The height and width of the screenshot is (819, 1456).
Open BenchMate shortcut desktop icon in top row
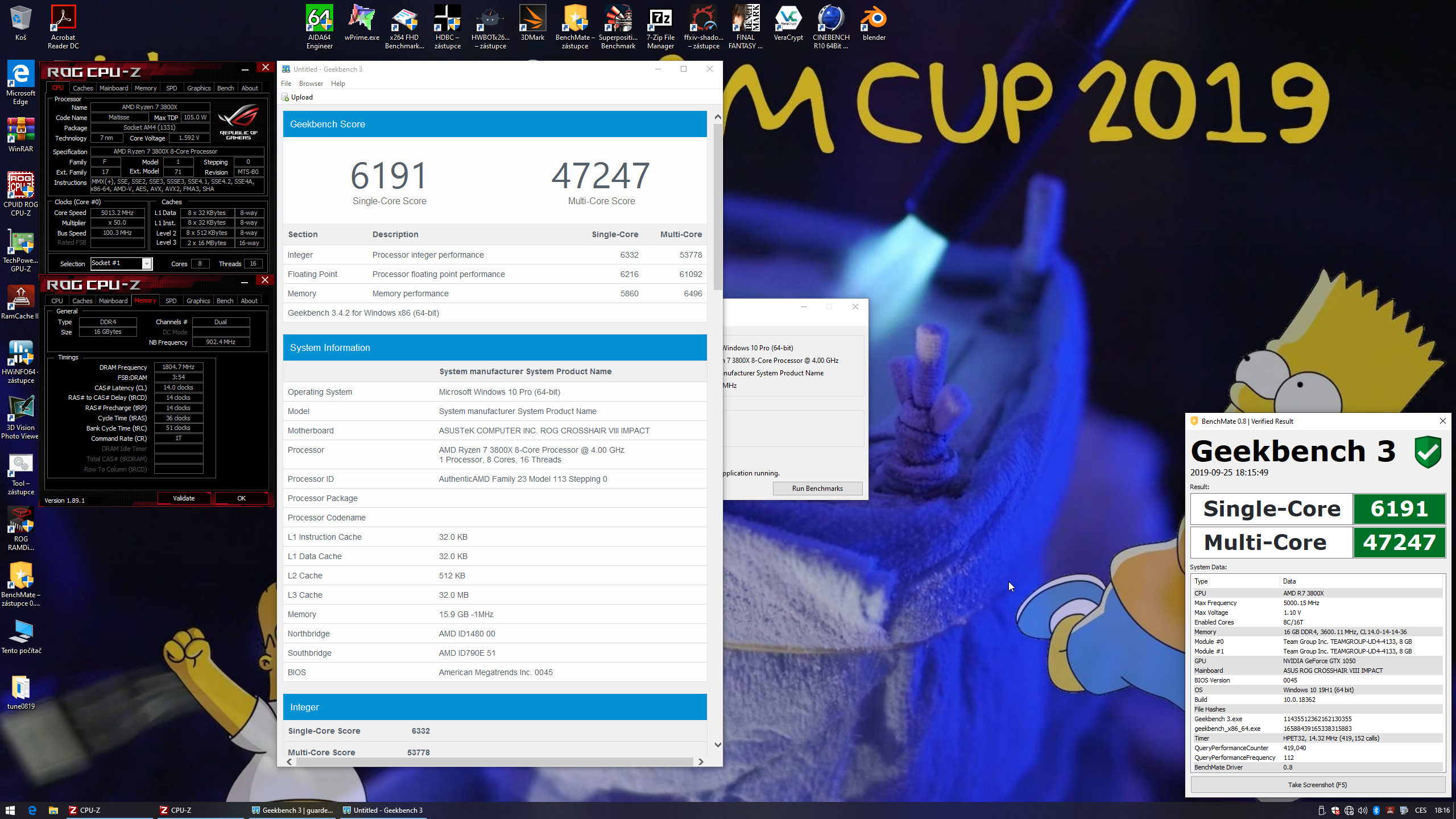tap(575, 27)
